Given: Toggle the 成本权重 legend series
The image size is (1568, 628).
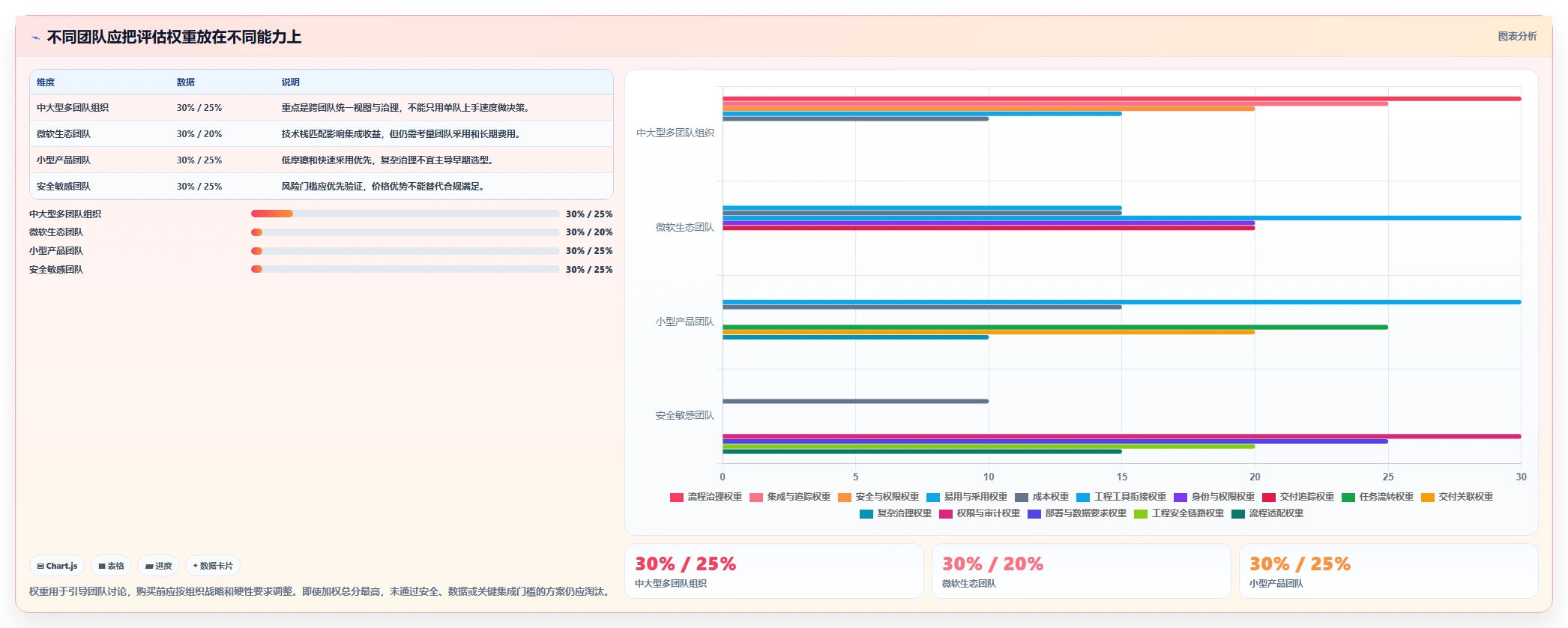Looking at the screenshot, I should tap(1042, 497).
